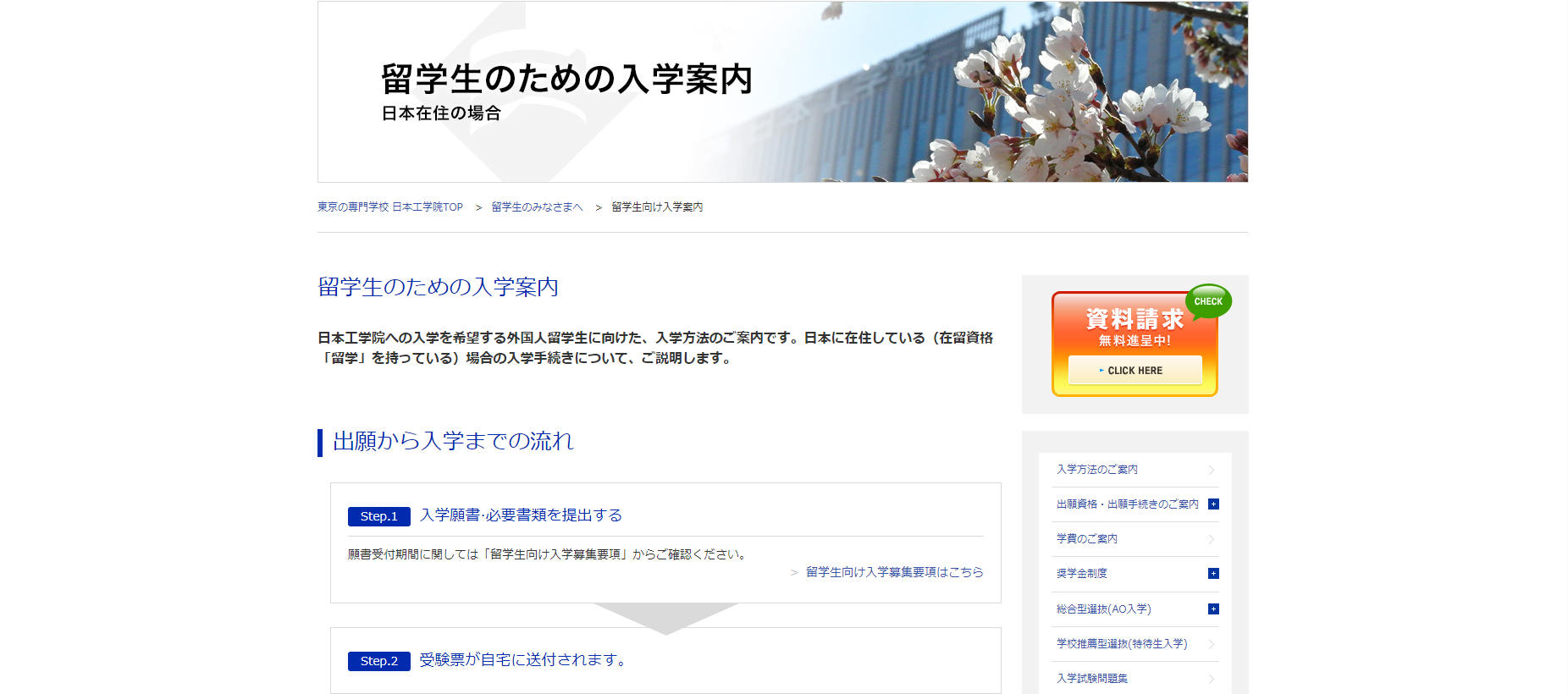Select 奨学金制度 in the sidebar
The height and width of the screenshot is (694, 1568).
click(x=1082, y=574)
